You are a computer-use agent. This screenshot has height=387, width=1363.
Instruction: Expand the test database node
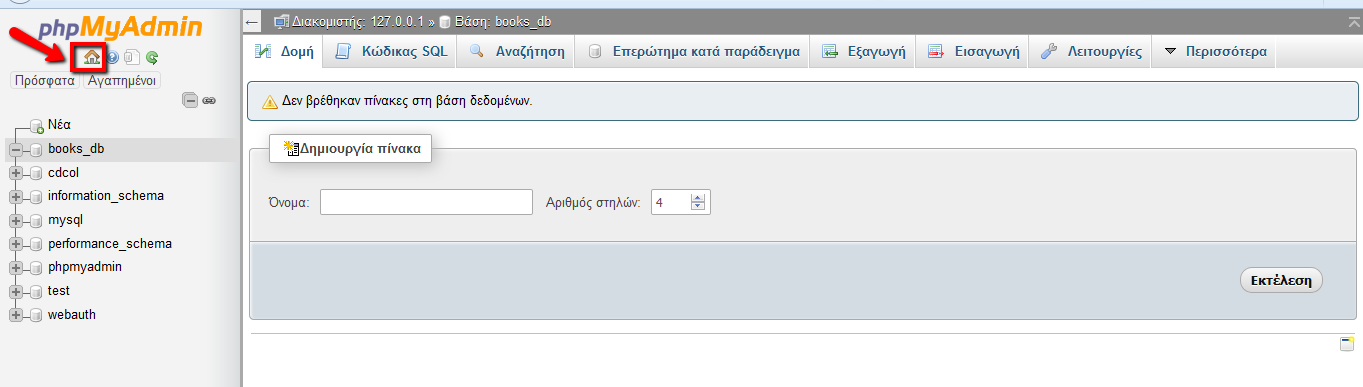[16, 292]
